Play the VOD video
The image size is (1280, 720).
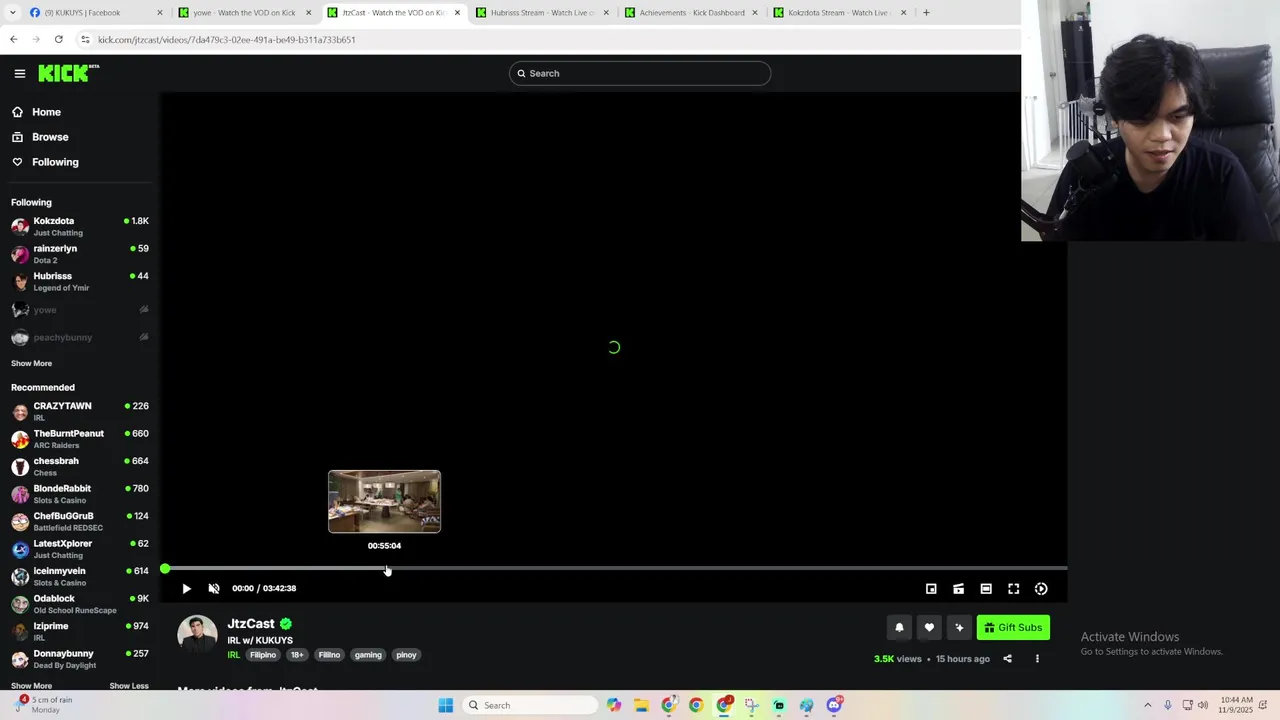tap(186, 589)
